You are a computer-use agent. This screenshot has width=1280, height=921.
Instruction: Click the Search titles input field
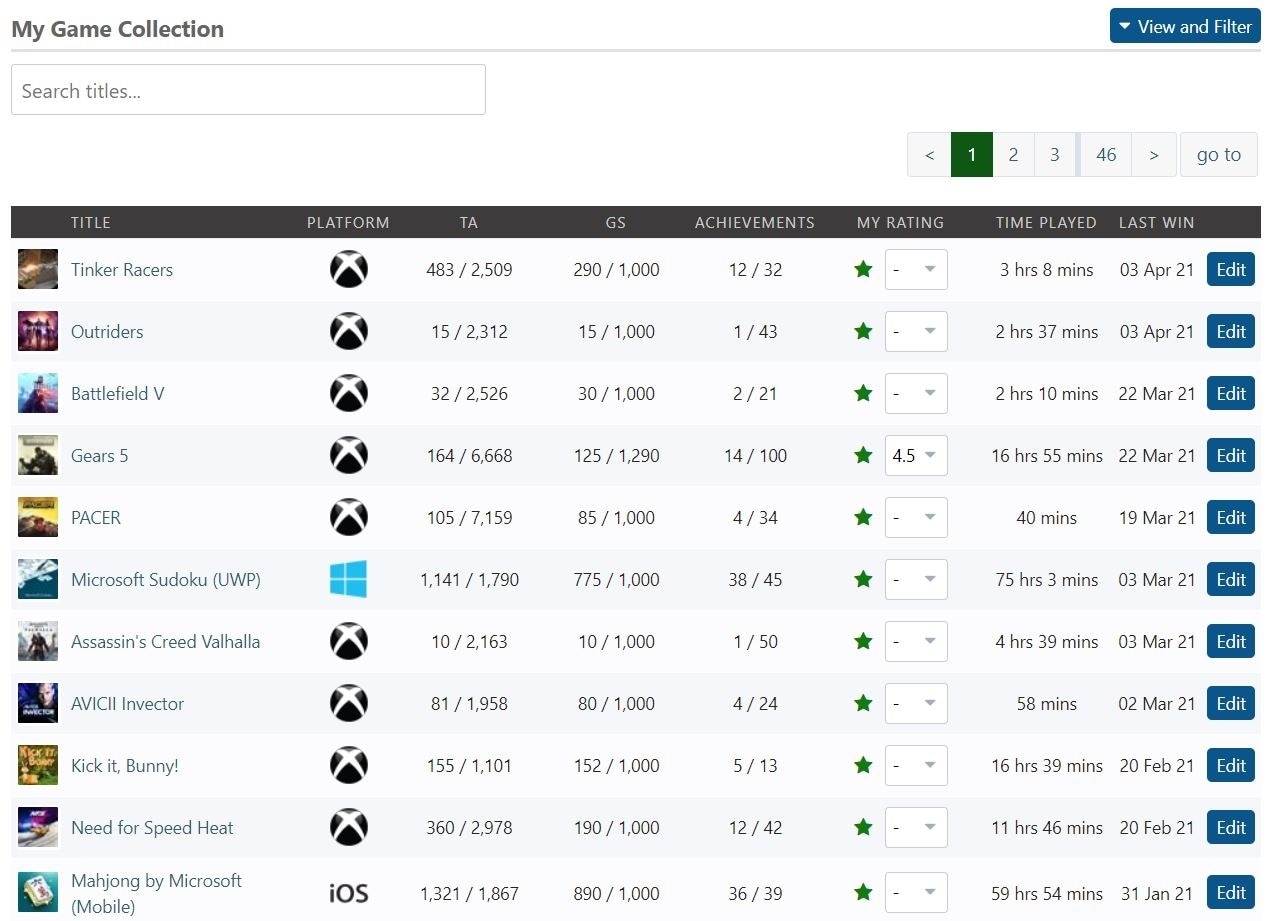[248, 89]
